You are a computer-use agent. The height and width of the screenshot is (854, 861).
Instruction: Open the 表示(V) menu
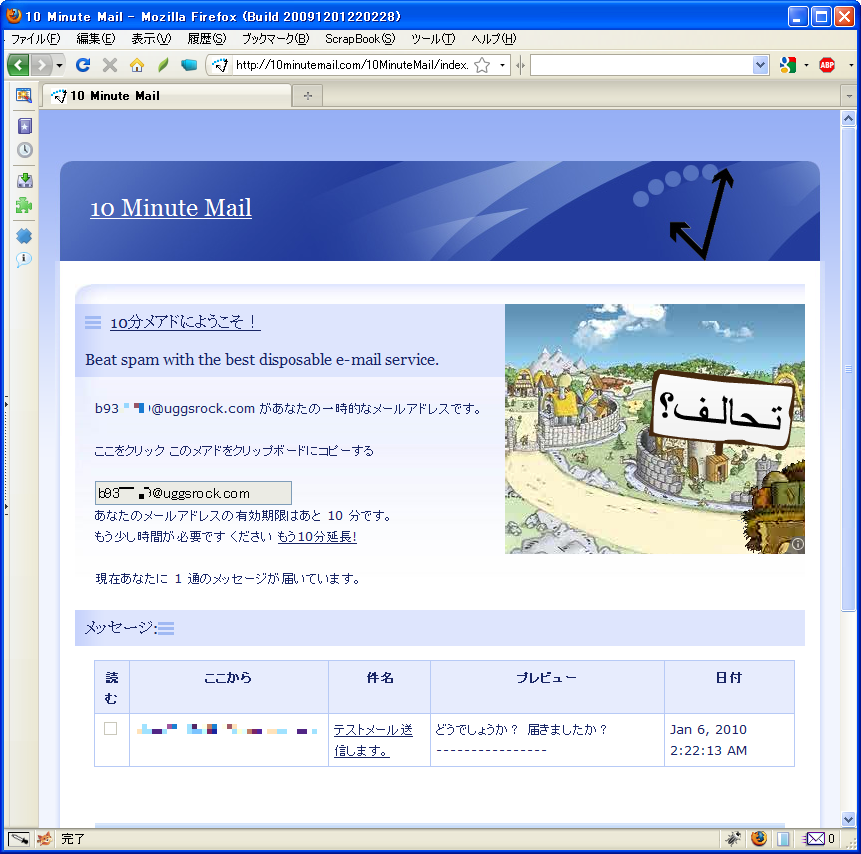pyautogui.click(x=151, y=39)
